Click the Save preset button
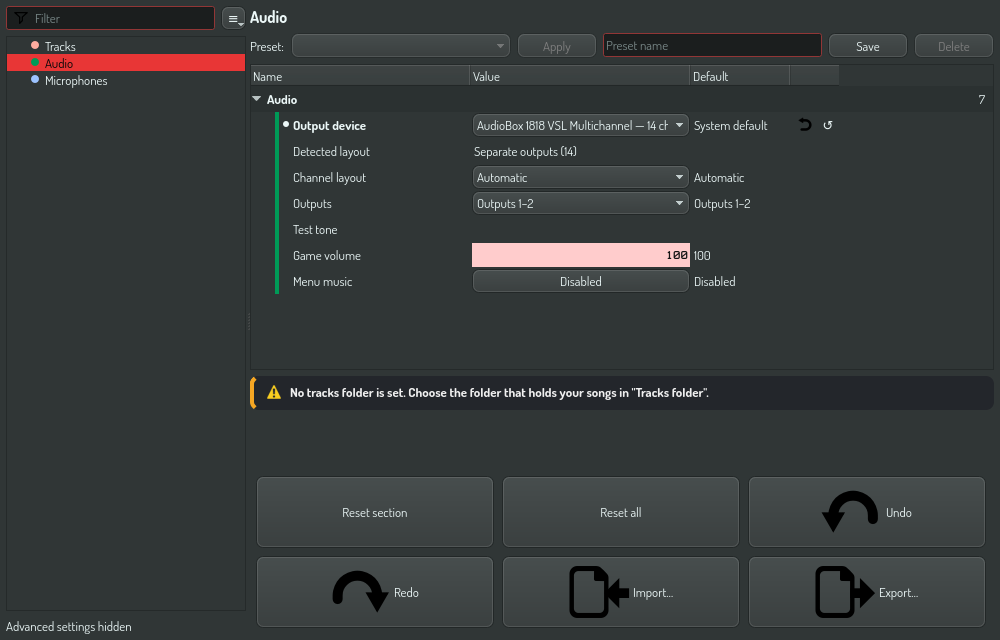The width and height of the screenshot is (1000, 640). tap(867, 46)
